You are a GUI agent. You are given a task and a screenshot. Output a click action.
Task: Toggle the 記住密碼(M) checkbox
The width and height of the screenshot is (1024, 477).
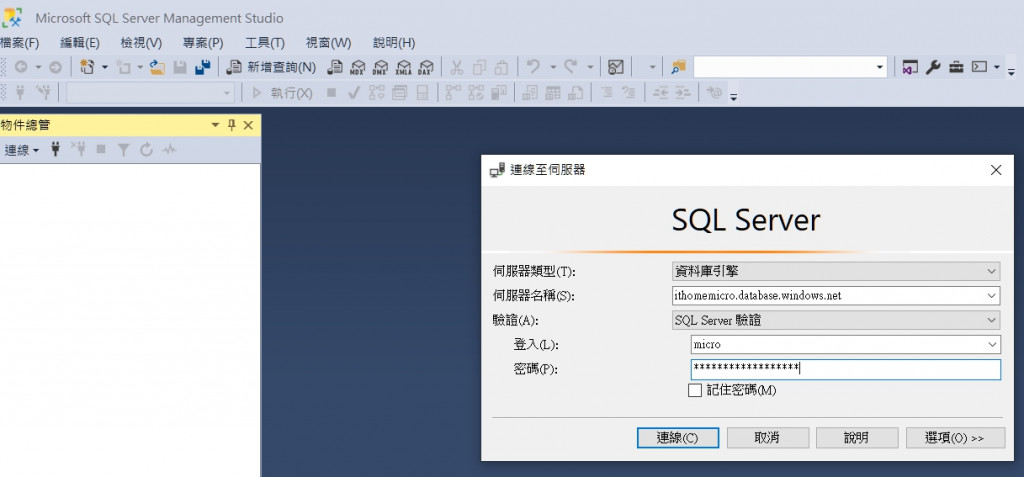click(x=695, y=390)
